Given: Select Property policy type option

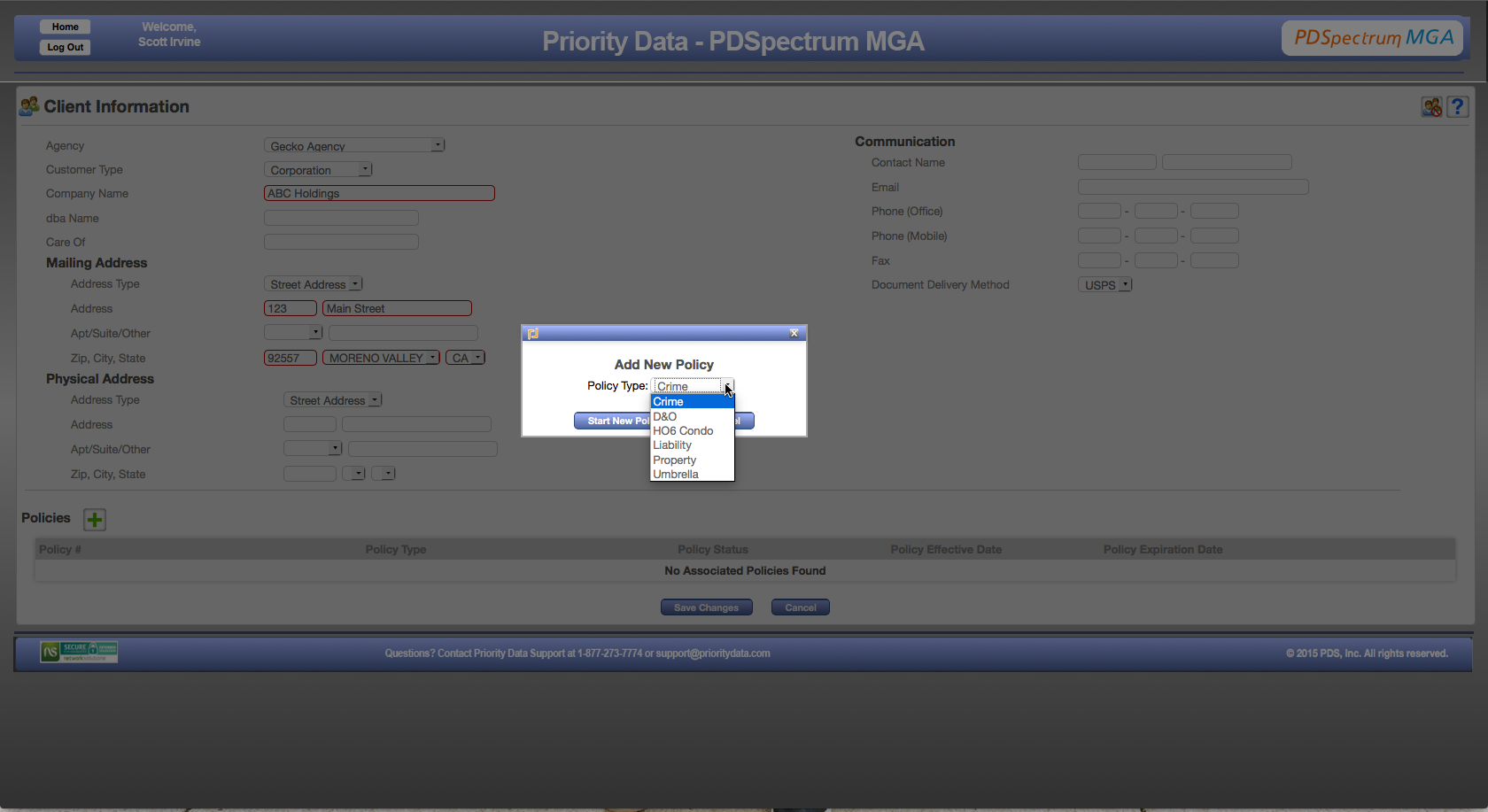Looking at the screenshot, I should (675, 460).
